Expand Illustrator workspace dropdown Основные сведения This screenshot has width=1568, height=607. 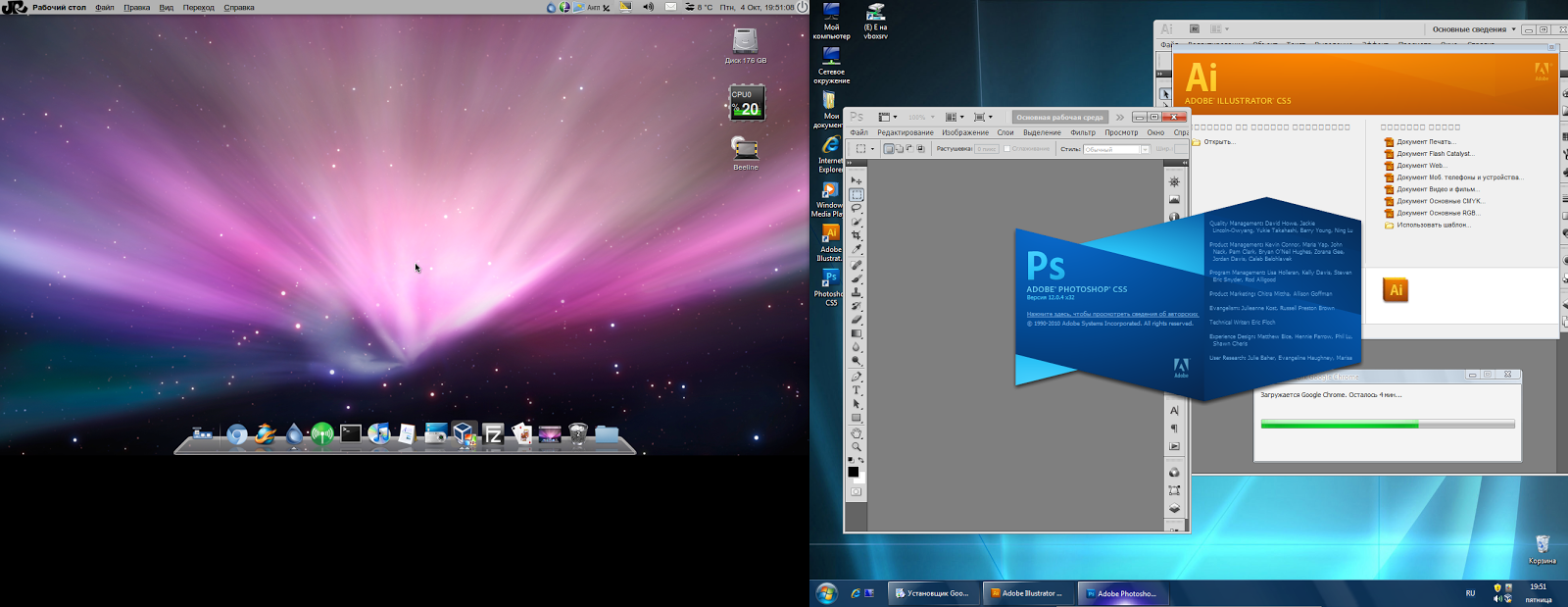coord(1474,29)
